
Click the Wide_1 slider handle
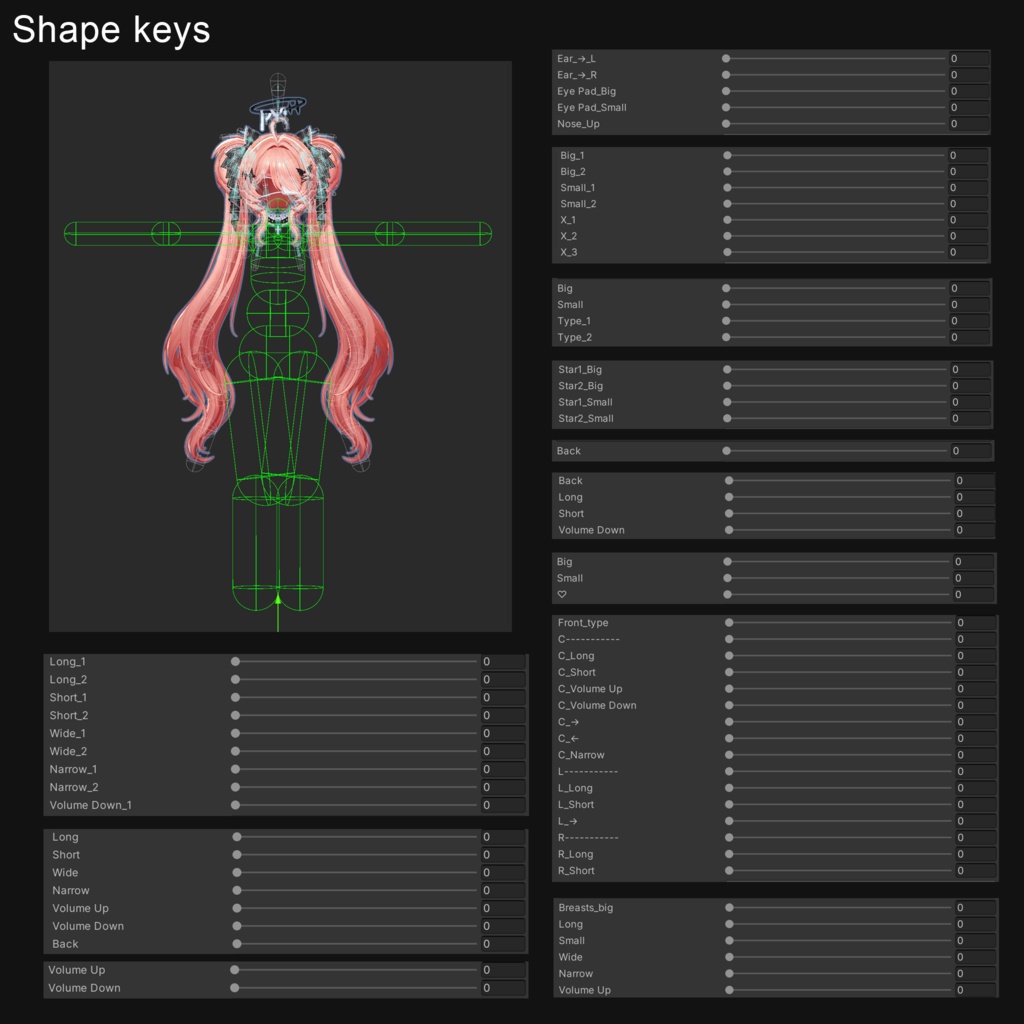pyautogui.click(x=235, y=733)
